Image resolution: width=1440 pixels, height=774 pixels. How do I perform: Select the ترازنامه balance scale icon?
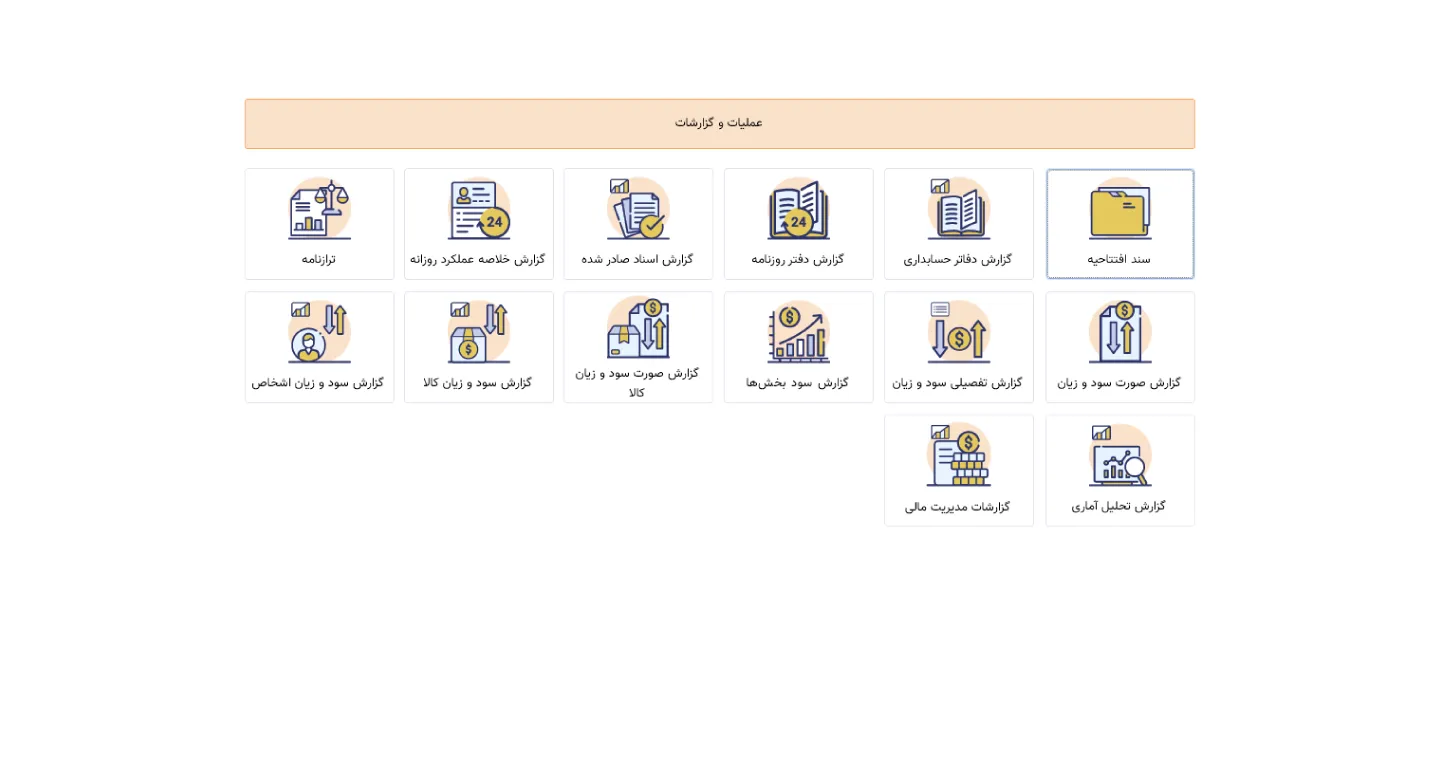[x=320, y=210]
